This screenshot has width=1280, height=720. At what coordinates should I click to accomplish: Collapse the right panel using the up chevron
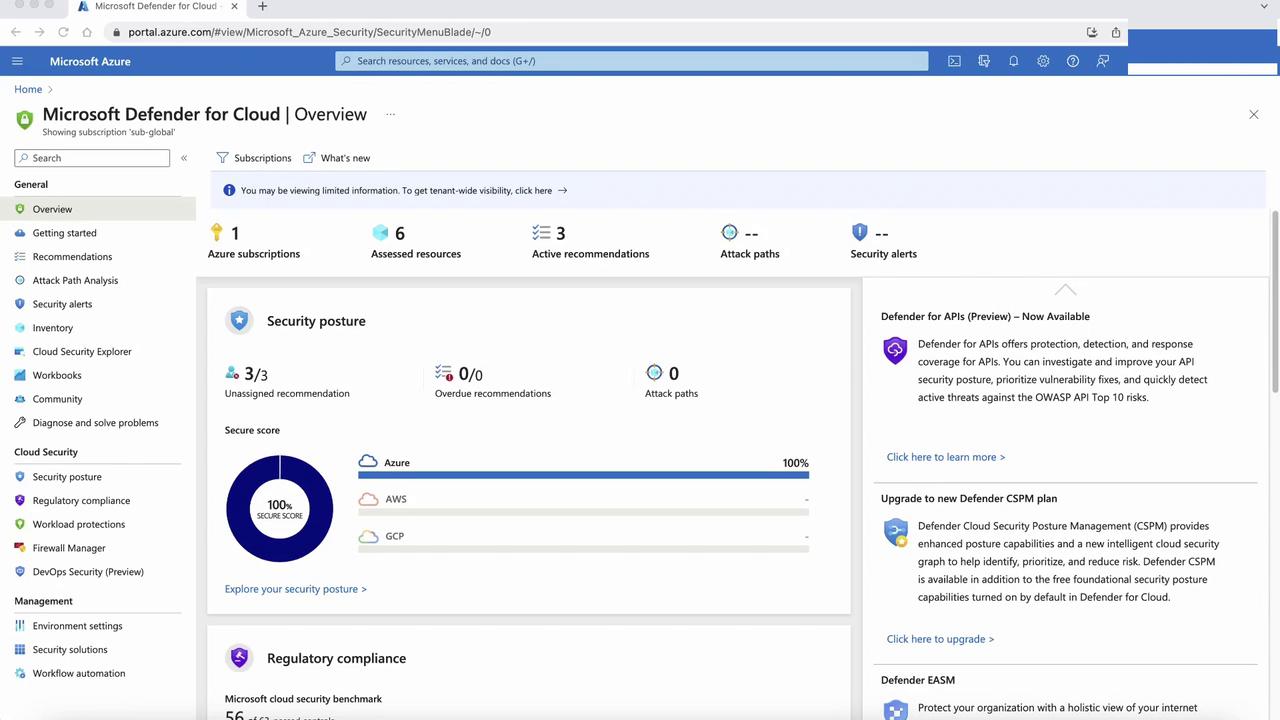click(x=1065, y=290)
